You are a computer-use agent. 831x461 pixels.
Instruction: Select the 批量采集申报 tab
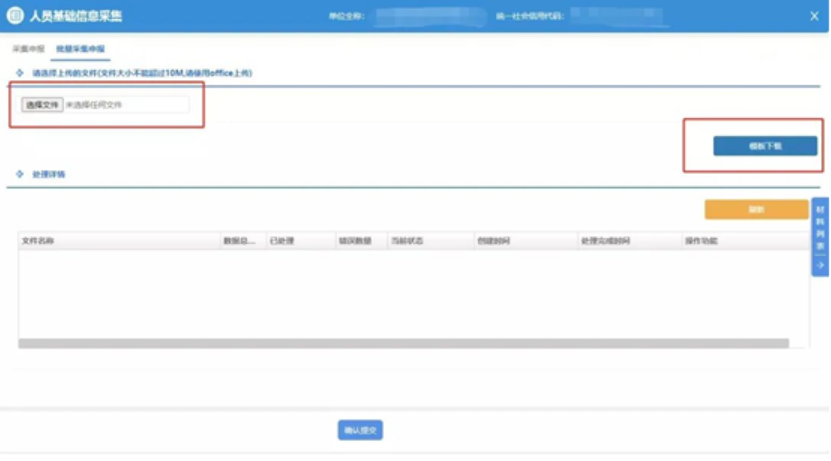[x=81, y=49]
